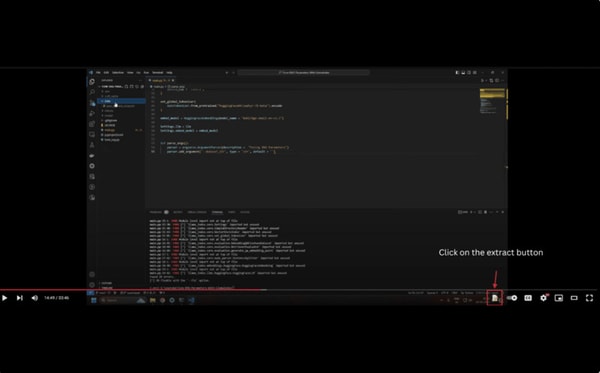The image size is (600, 373).
Task: Open File Explorer on the Windows taskbar
Action: point(153,300)
